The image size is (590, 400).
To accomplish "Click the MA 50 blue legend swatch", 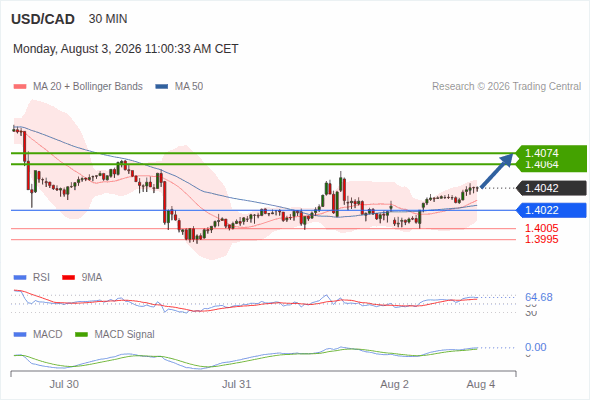I will point(162,87).
